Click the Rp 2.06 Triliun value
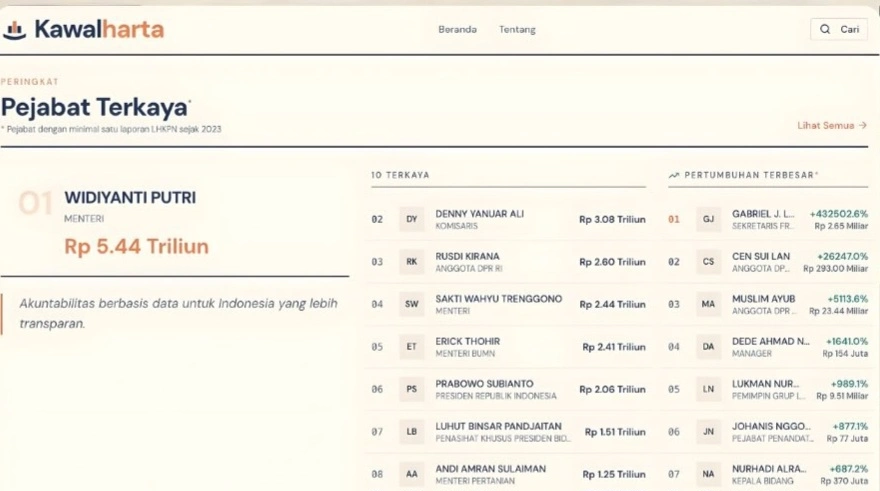Image resolution: width=880 pixels, height=491 pixels. pos(612,389)
